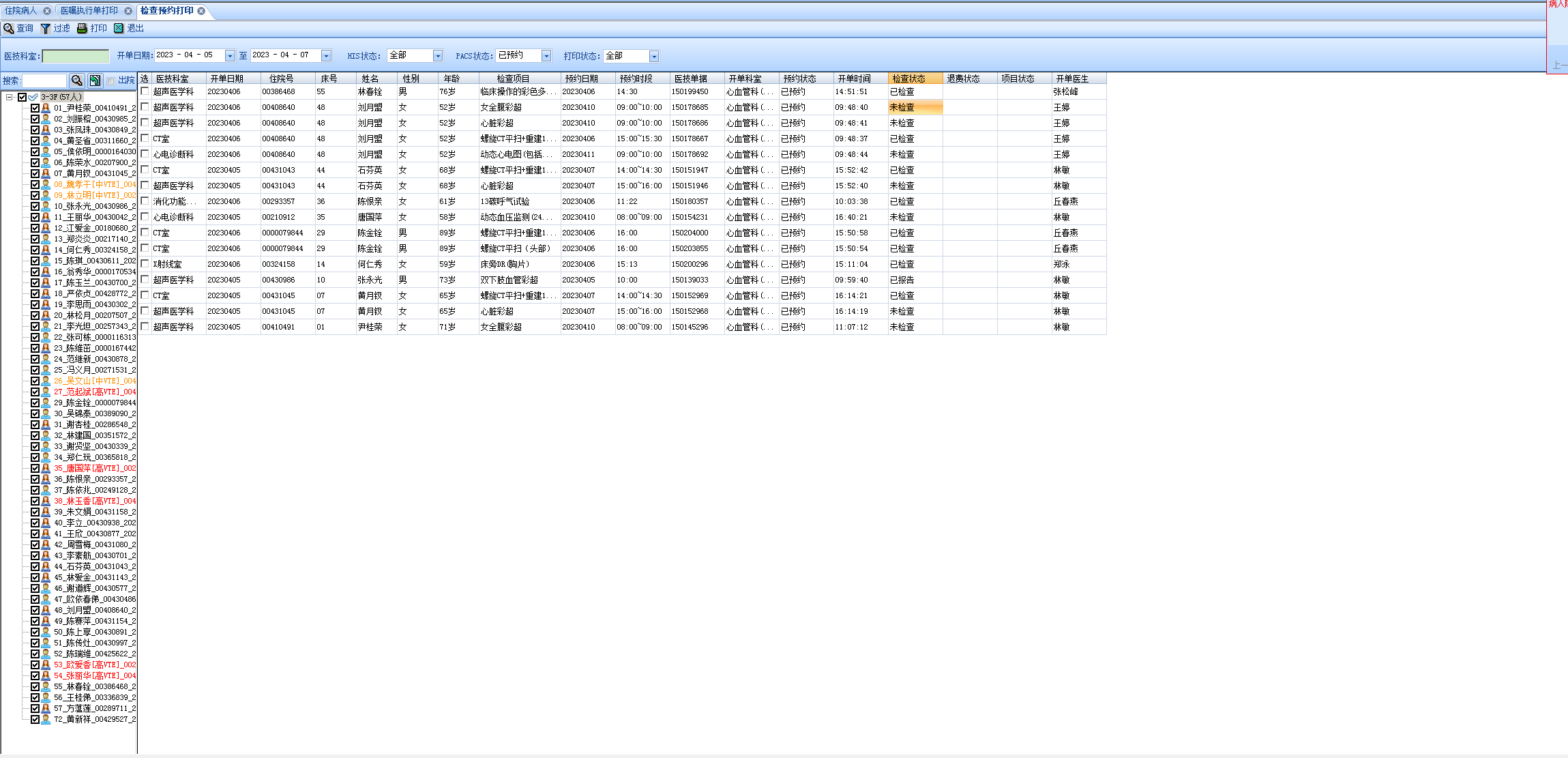Click the 过滤 funnel filter icon

[46, 29]
